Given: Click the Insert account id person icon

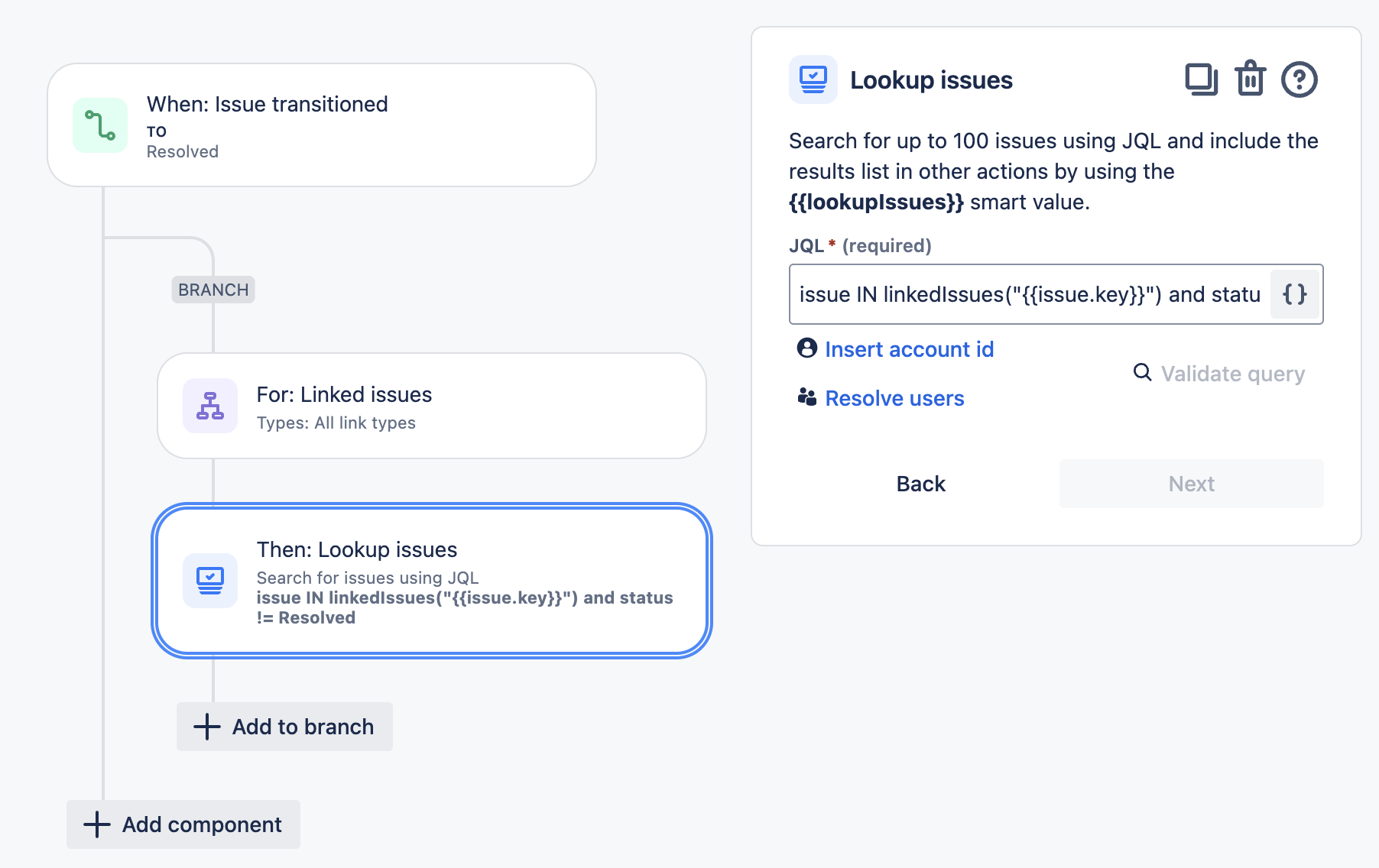Looking at the screenshot, I should pyautogui.click(x=807, y=348).
